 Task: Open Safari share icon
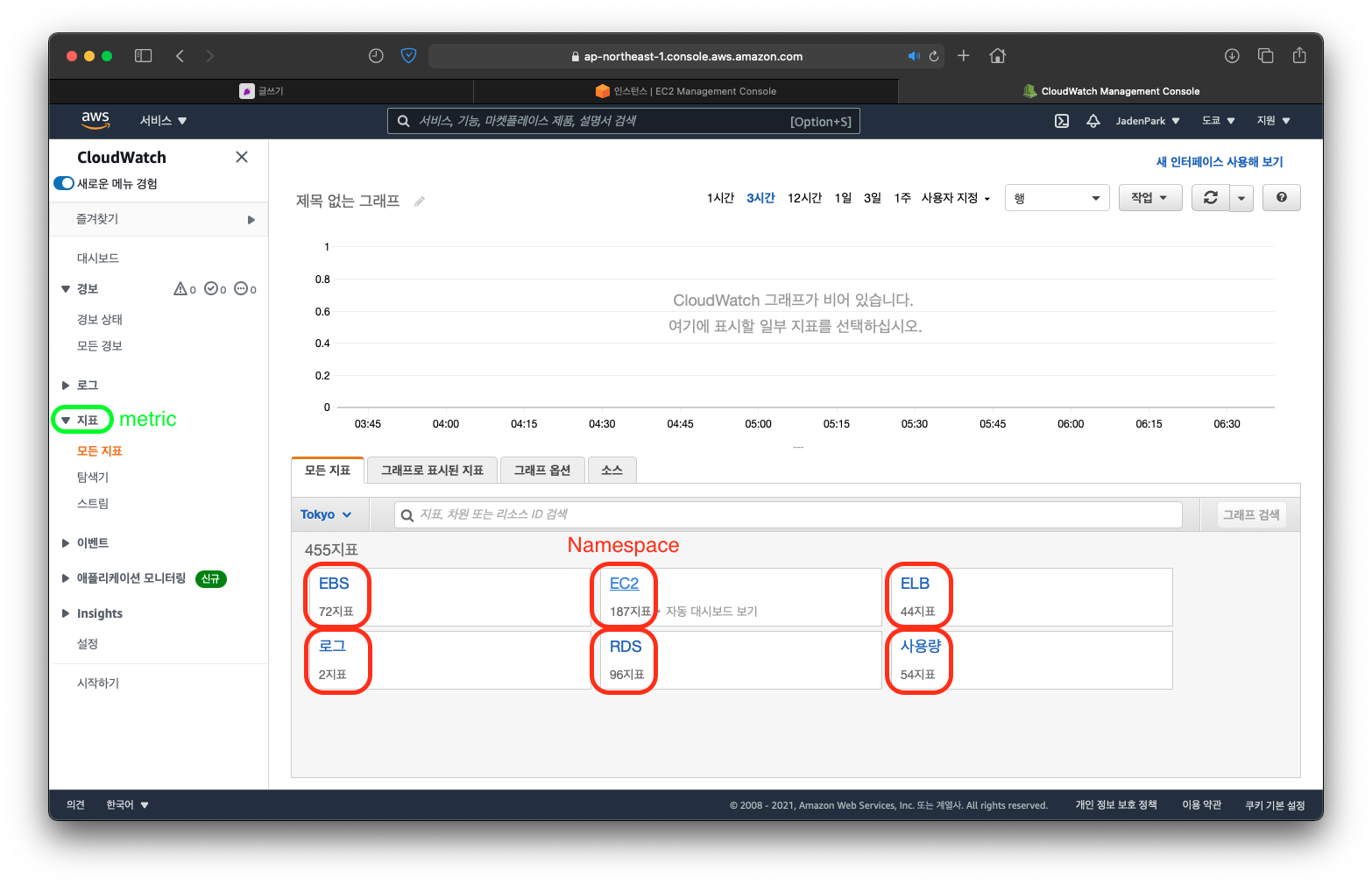[x=1299, y=55]
